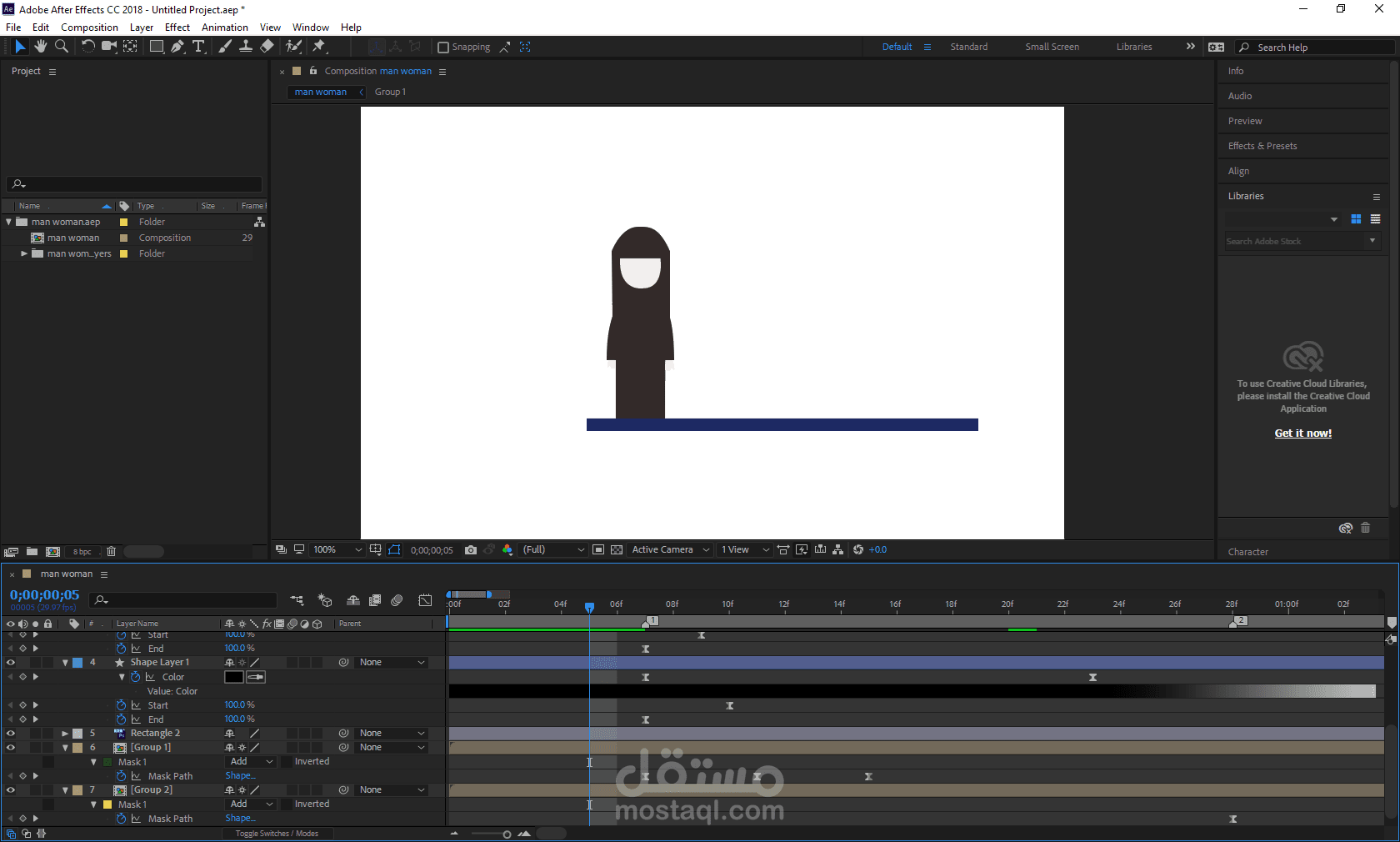Hide the Group 1 layer eye
Image resolution: width=1400 pixels, height=842 pixels.
point(11,748)
